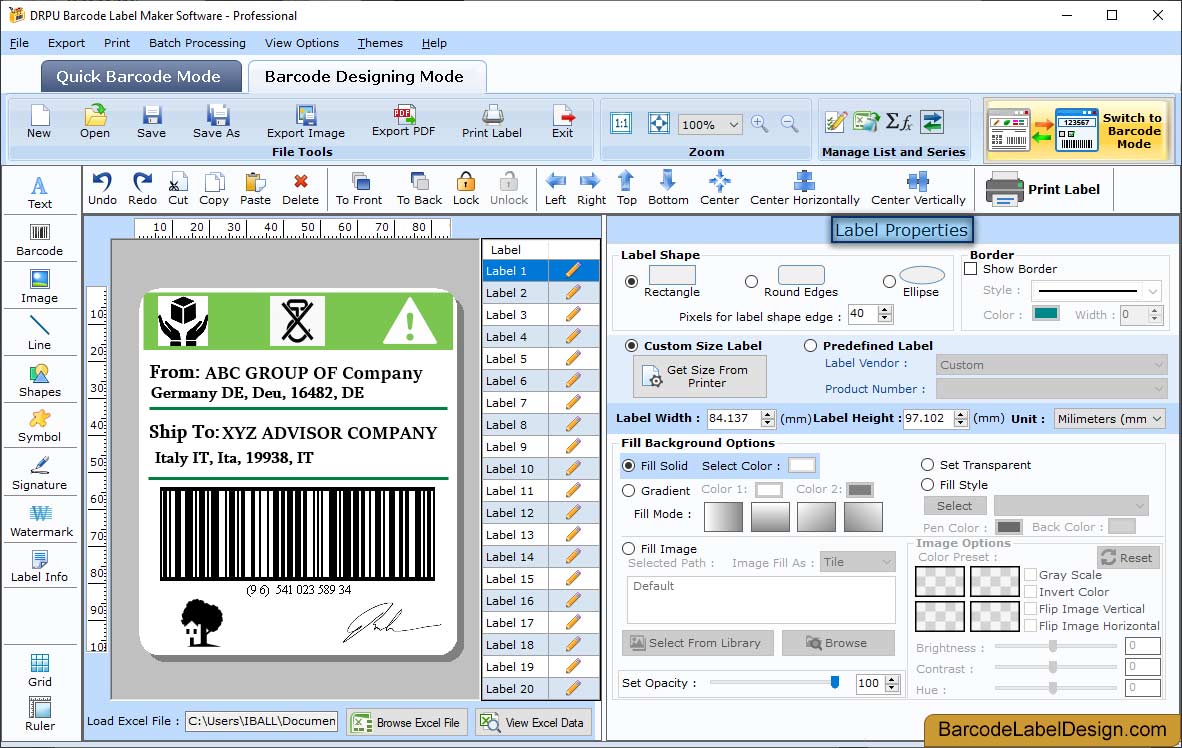Open the Label Vendor dropdown
The image size is (1182, 748).
click(x=1052, y=365)
